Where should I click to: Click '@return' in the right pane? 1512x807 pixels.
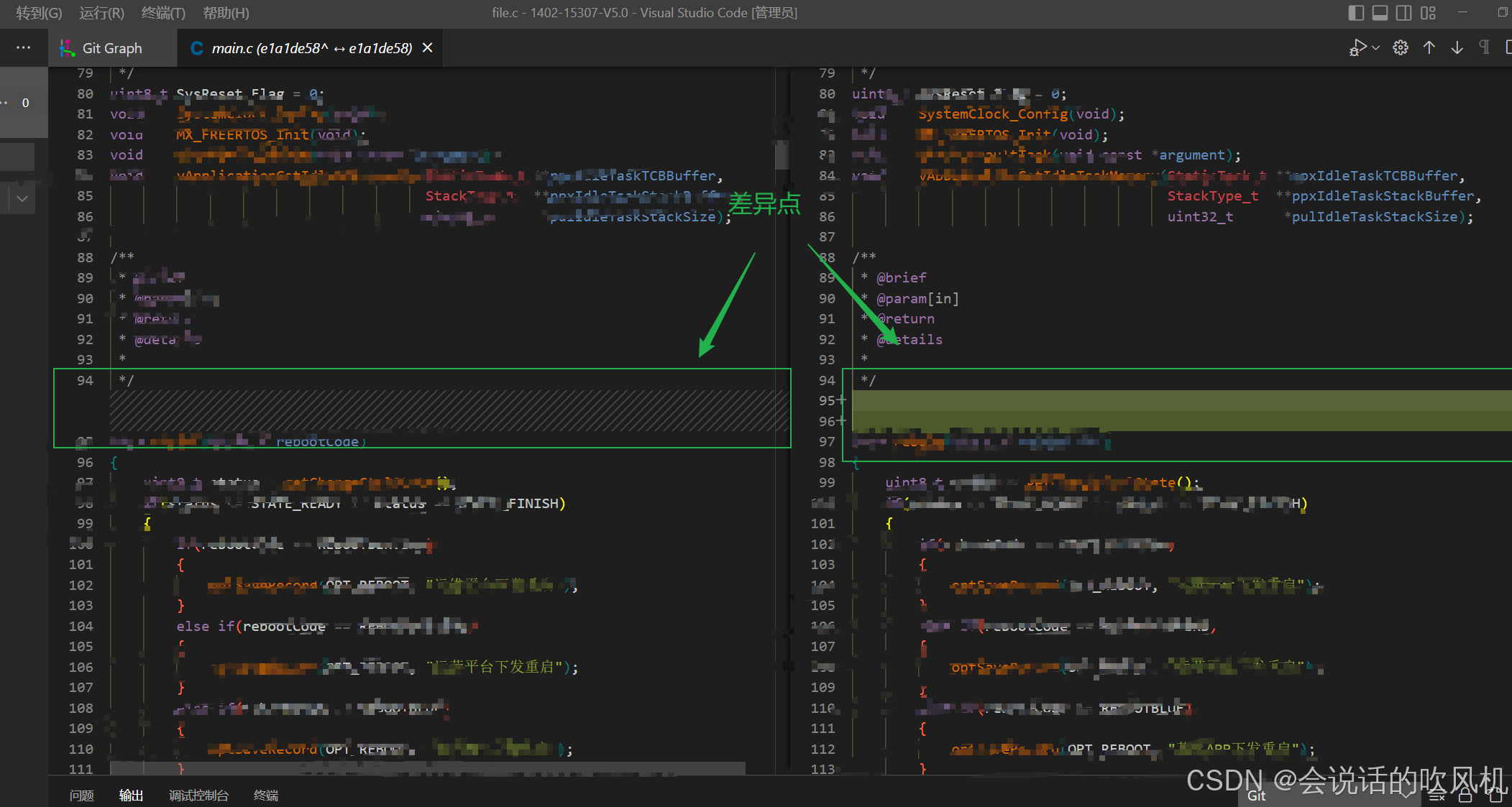[906, 318]
